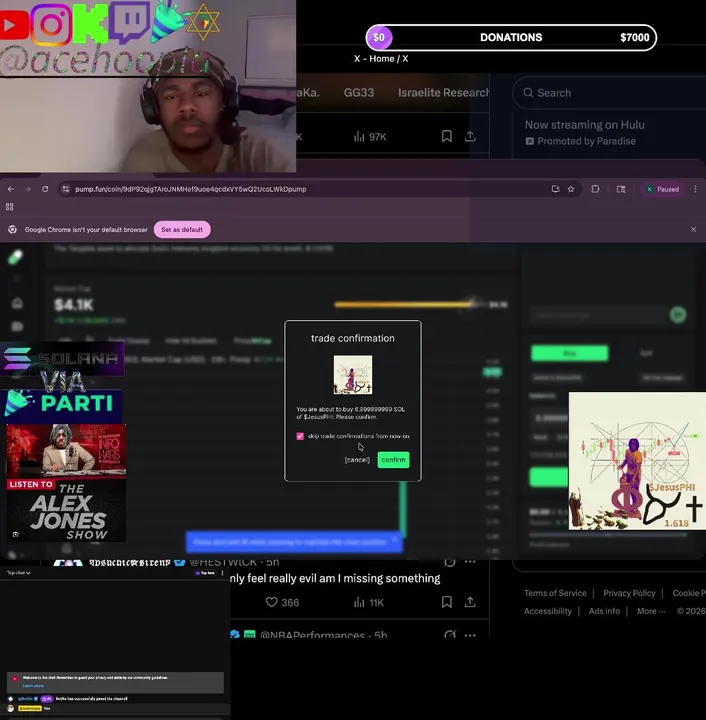Dismiss the default browser infobar
The height and width of the screenshot is (720, 706).
coord(693,230)
